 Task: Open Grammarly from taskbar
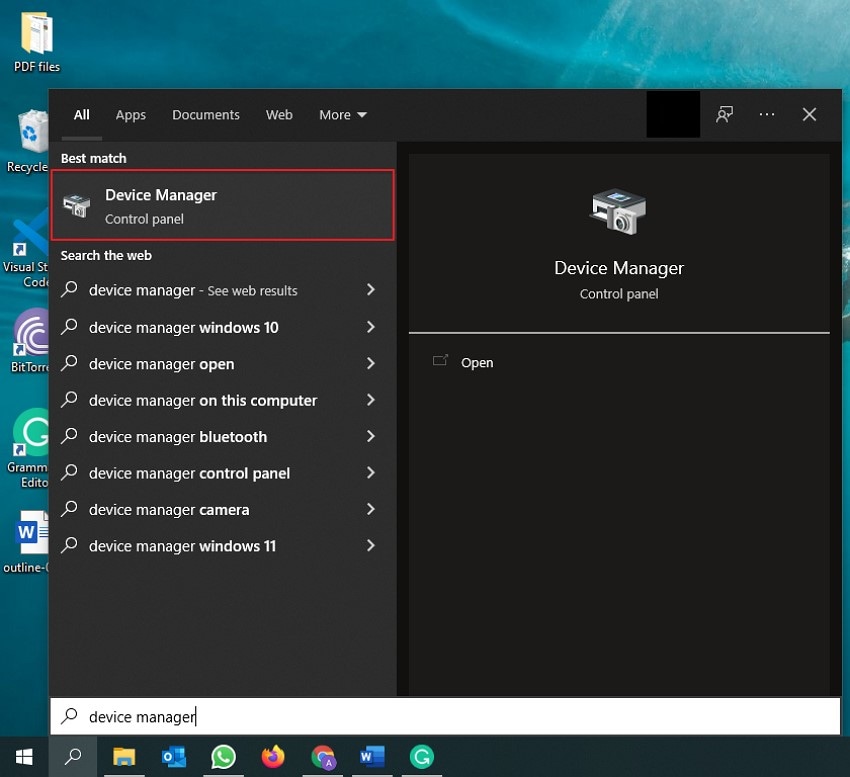coord(422,757)
